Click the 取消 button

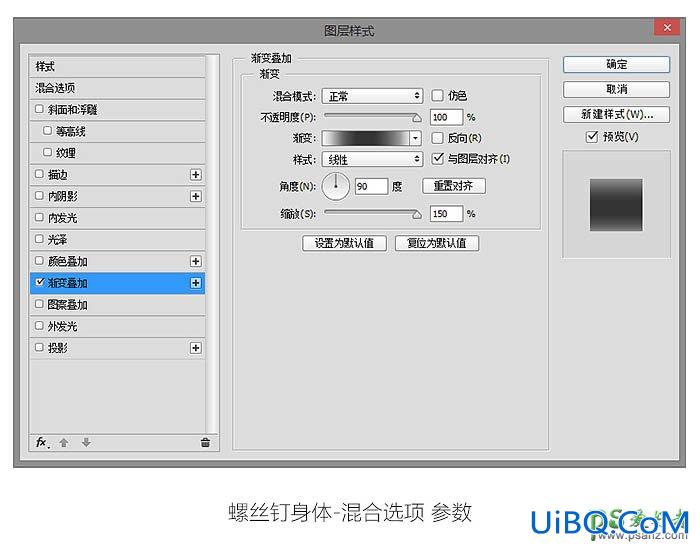point(616,89)
